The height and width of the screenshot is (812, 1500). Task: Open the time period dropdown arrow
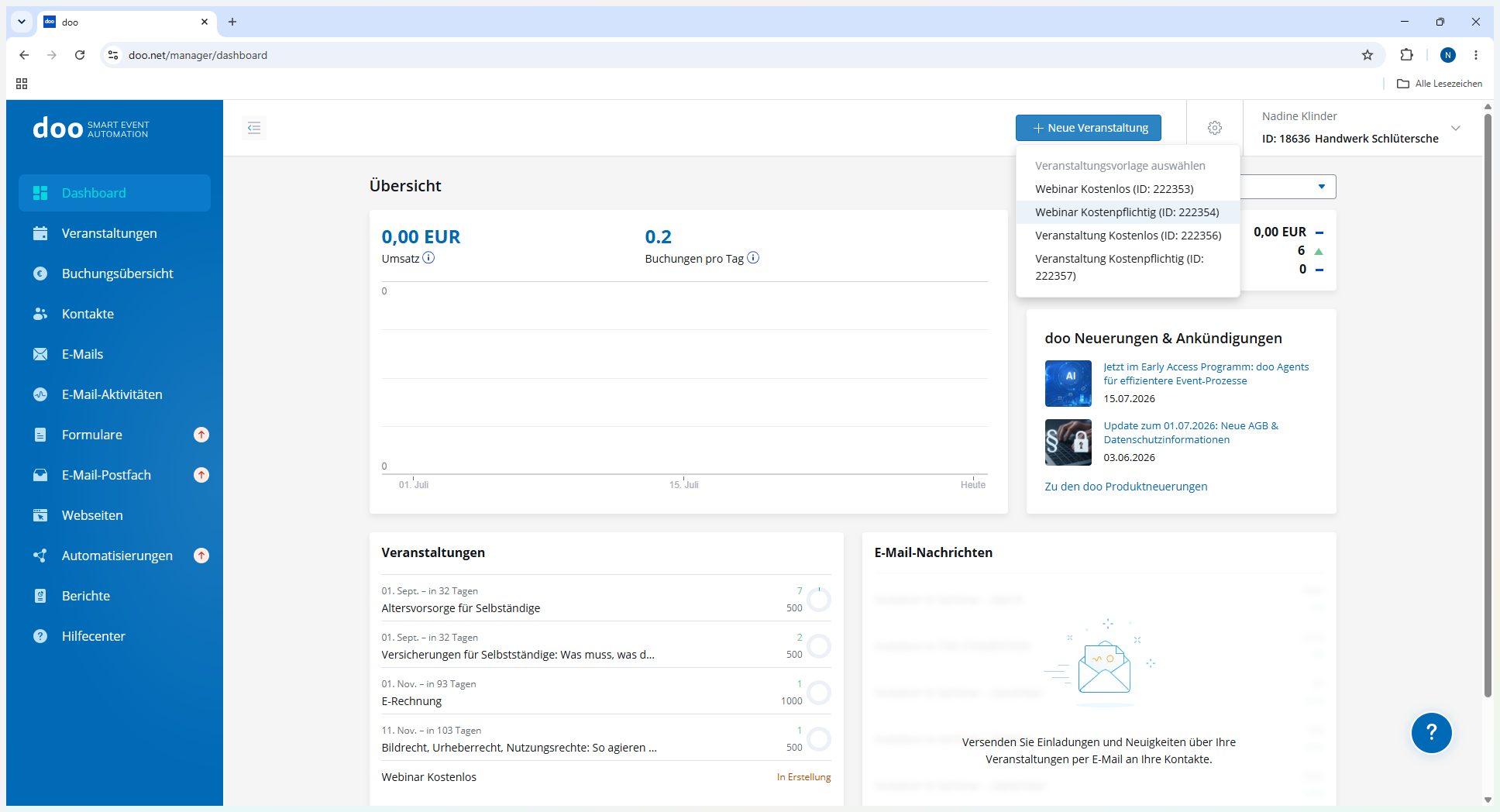[x=1322, y=187]
